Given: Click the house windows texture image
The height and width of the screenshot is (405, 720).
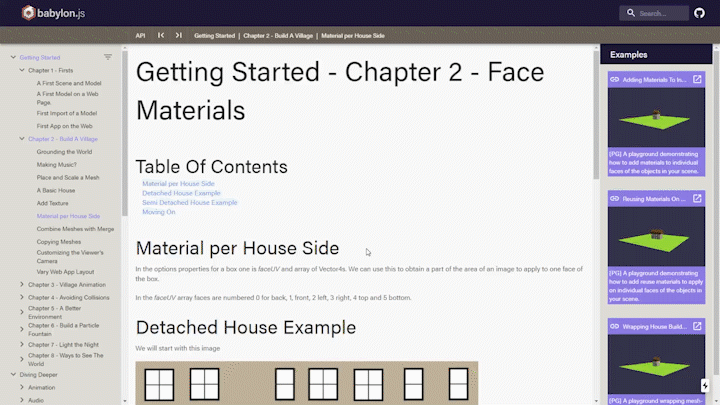Looking at the screenshot, I should click(x=307, y=383).
